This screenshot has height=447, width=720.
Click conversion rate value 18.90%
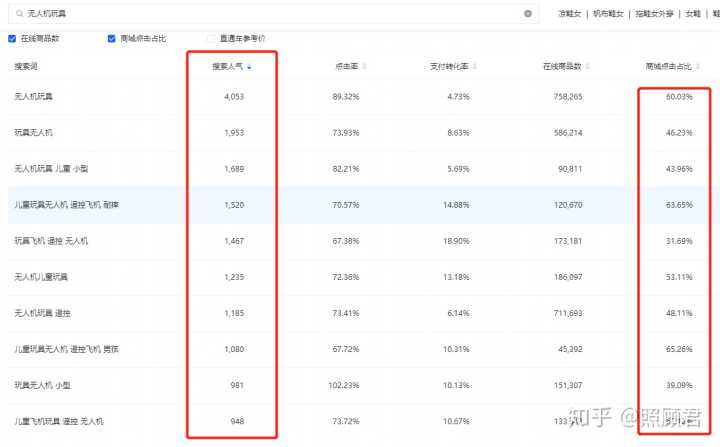coord(456,241)
